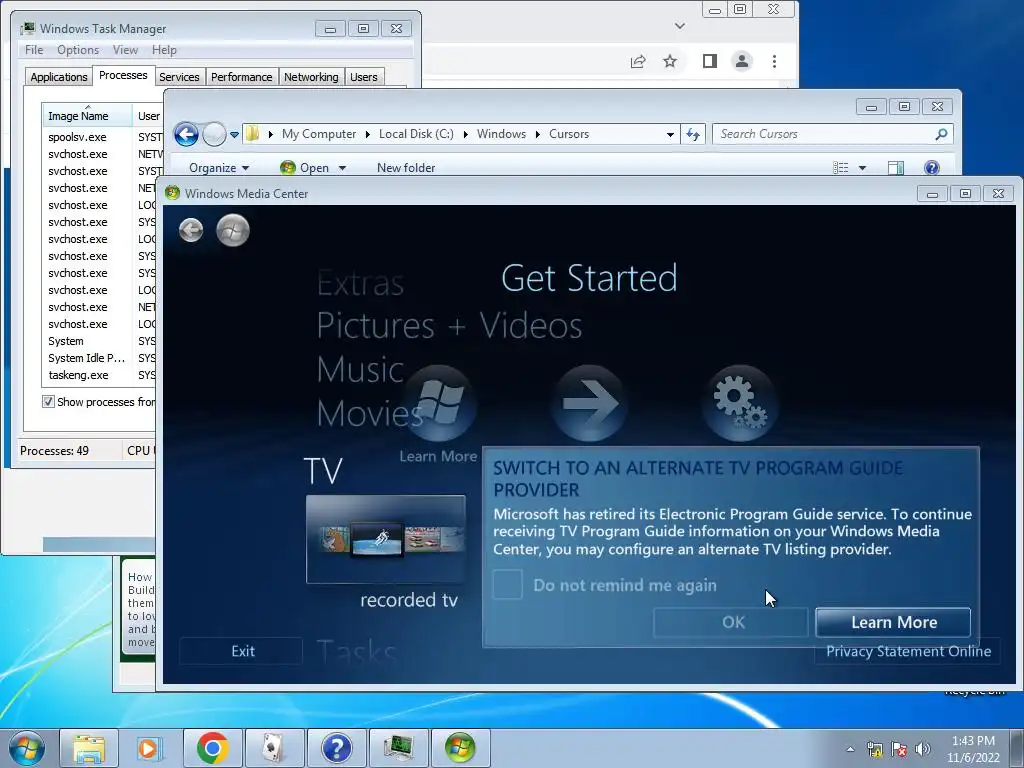The image size is (1024, 768).
Task: Refresh the Cursors folder view
Action: point(692,135)
